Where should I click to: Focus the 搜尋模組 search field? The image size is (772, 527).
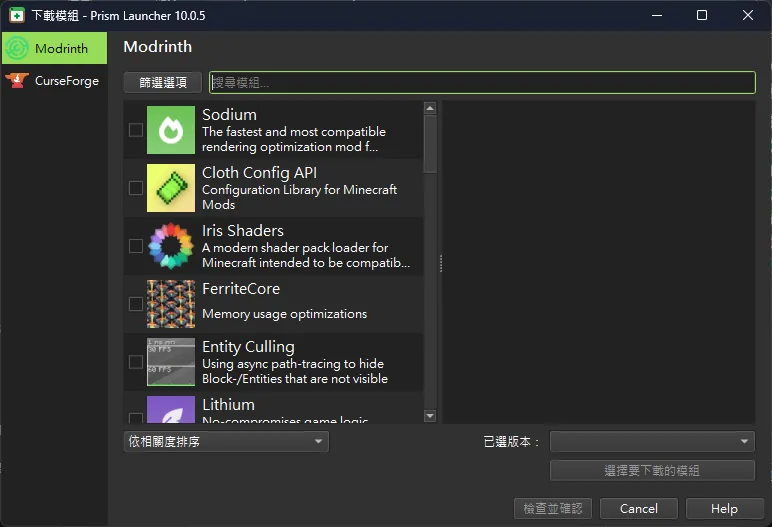point(482,82)
